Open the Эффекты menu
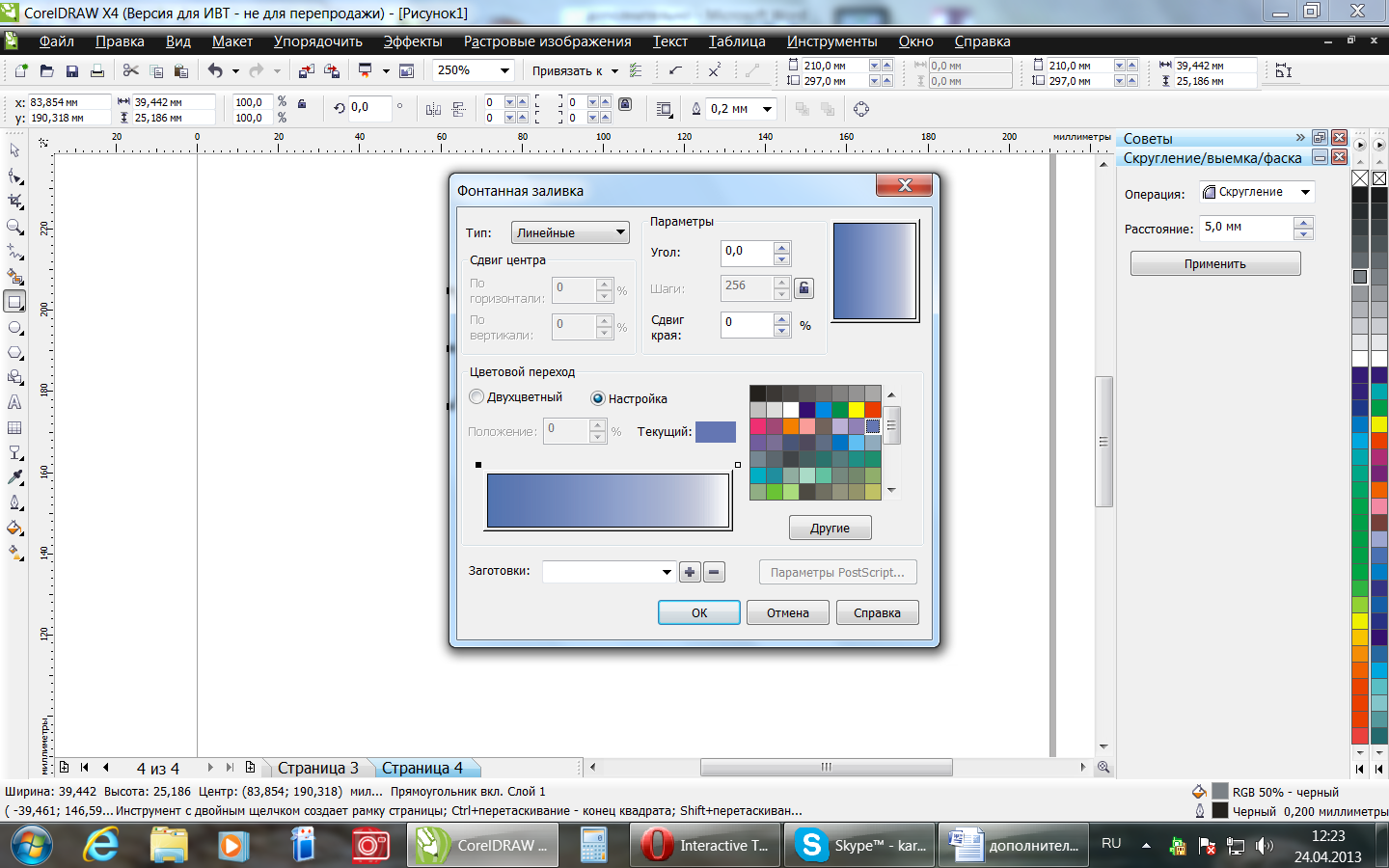1389x868 pixels. click(413, 41)
